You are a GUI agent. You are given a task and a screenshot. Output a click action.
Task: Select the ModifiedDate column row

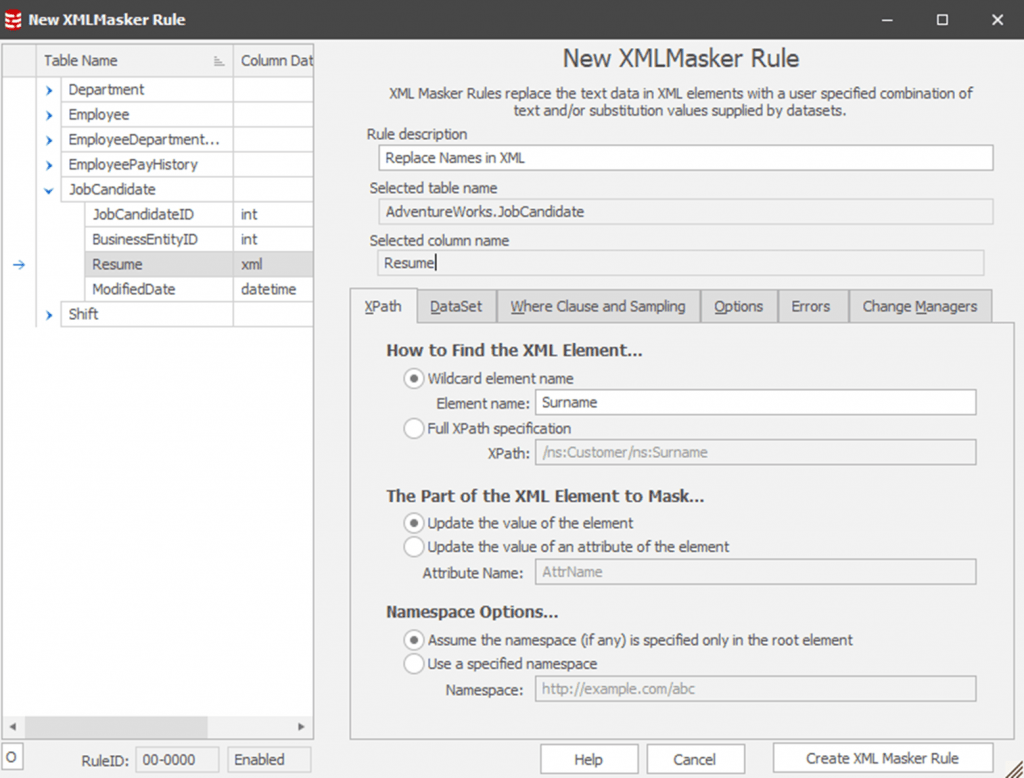pyautogui.click(x=133, y=289)
